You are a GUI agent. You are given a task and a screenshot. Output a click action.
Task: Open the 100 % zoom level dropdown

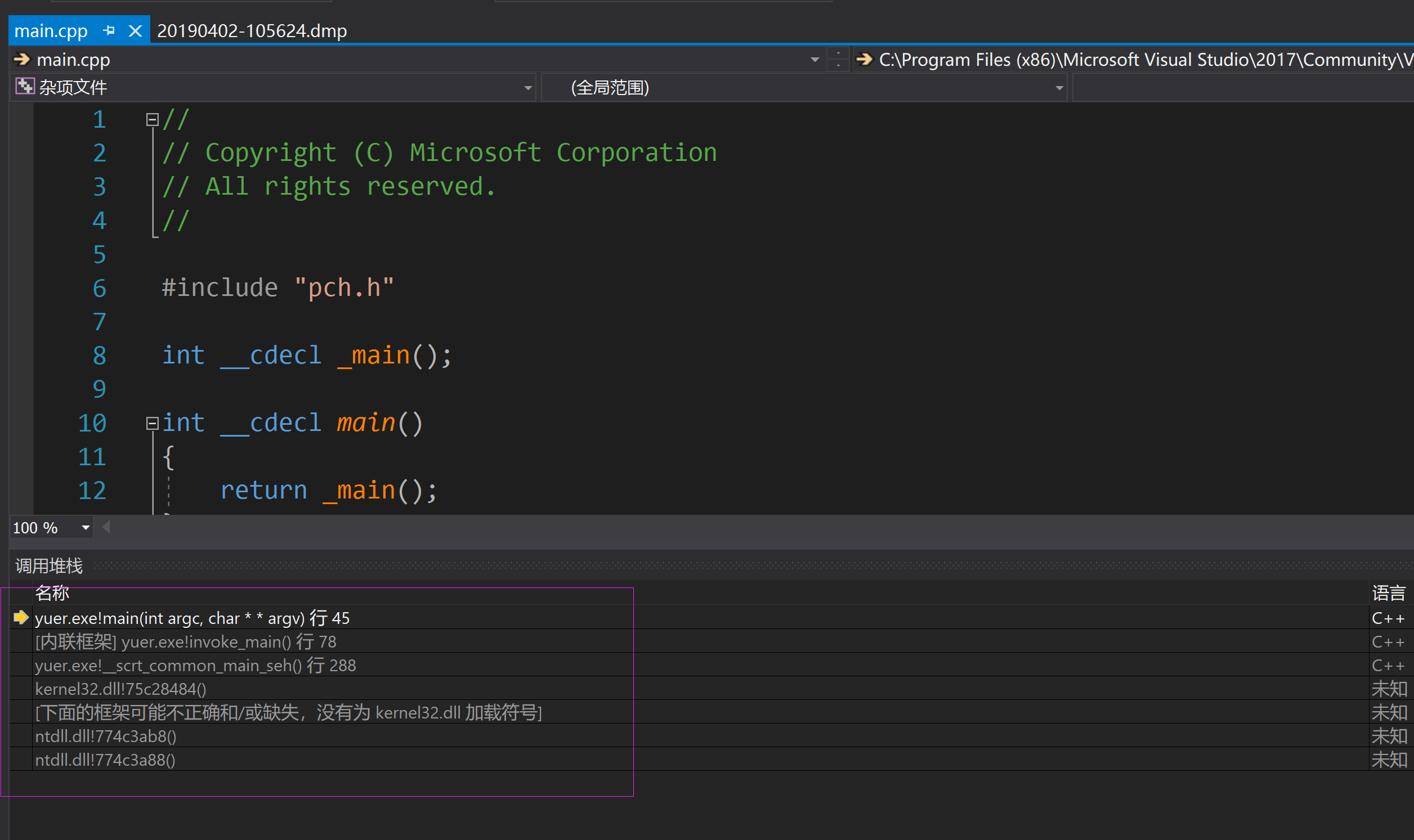point(86,528)
